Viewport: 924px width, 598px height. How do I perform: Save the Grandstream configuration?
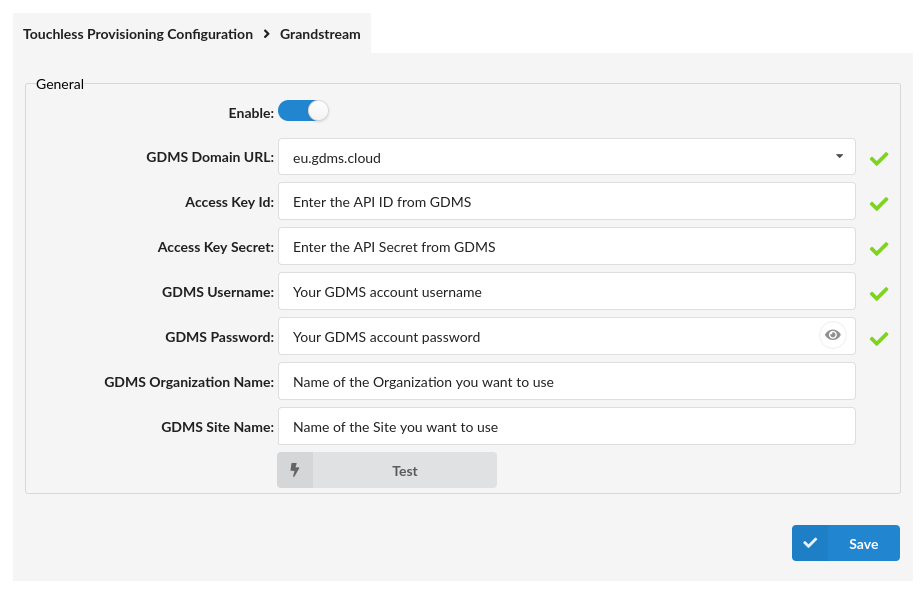pos(846,543)
